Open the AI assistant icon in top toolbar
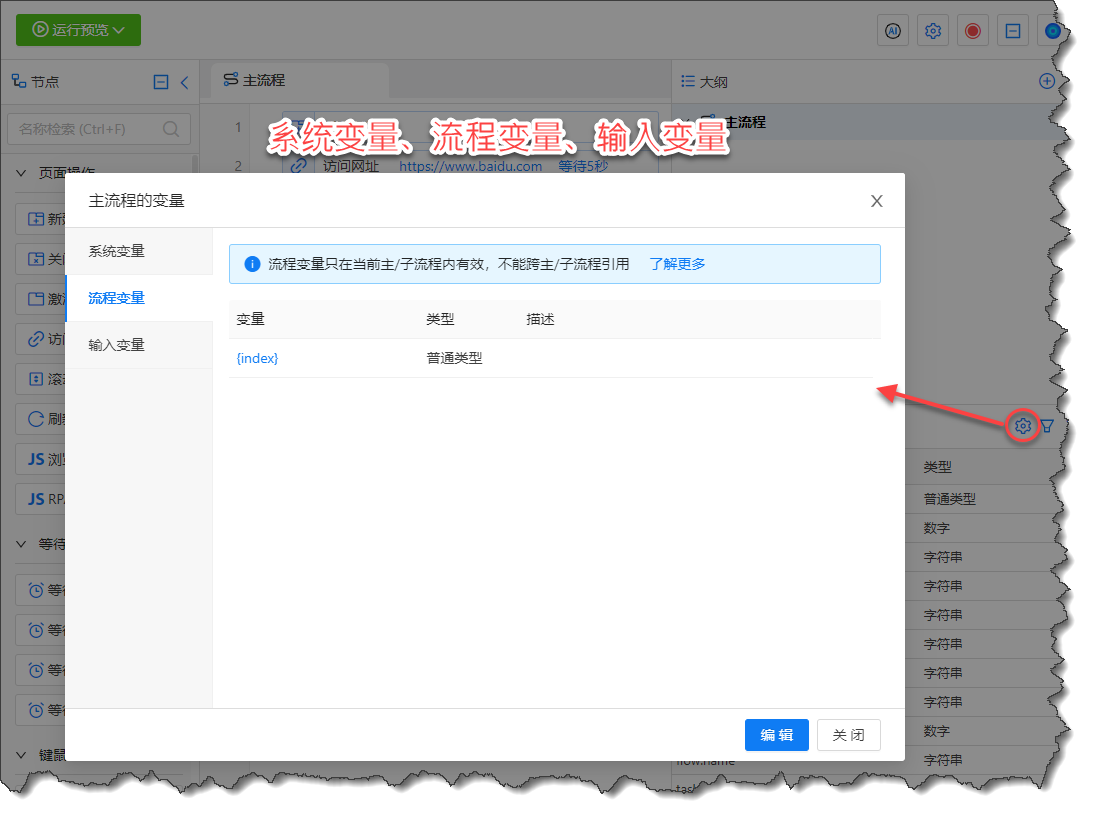This screenshot has height=815, width=1093. tap(893, 31)
